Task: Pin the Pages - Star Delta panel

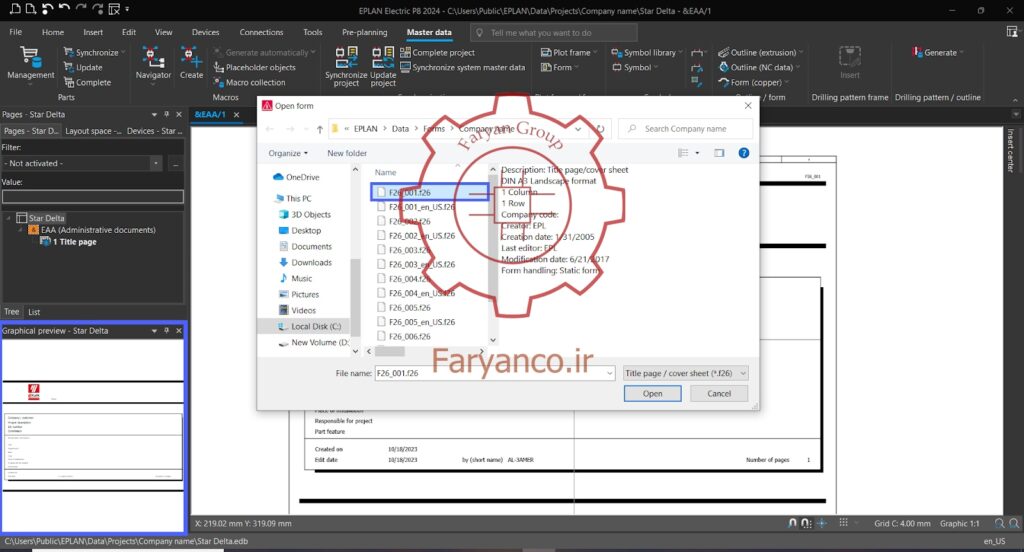Action: (167, 114)
